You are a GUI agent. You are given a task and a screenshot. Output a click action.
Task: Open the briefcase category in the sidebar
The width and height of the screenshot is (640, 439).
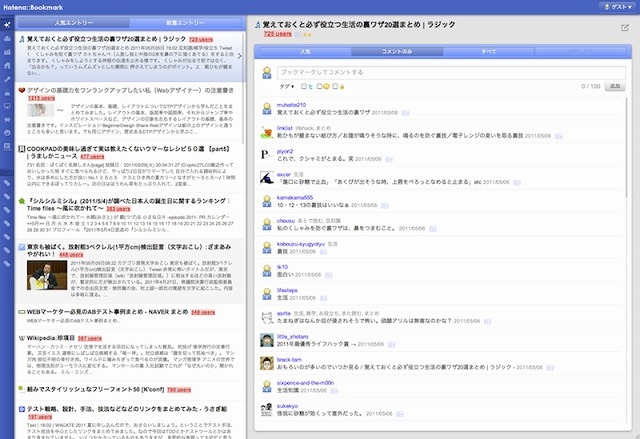7,38
